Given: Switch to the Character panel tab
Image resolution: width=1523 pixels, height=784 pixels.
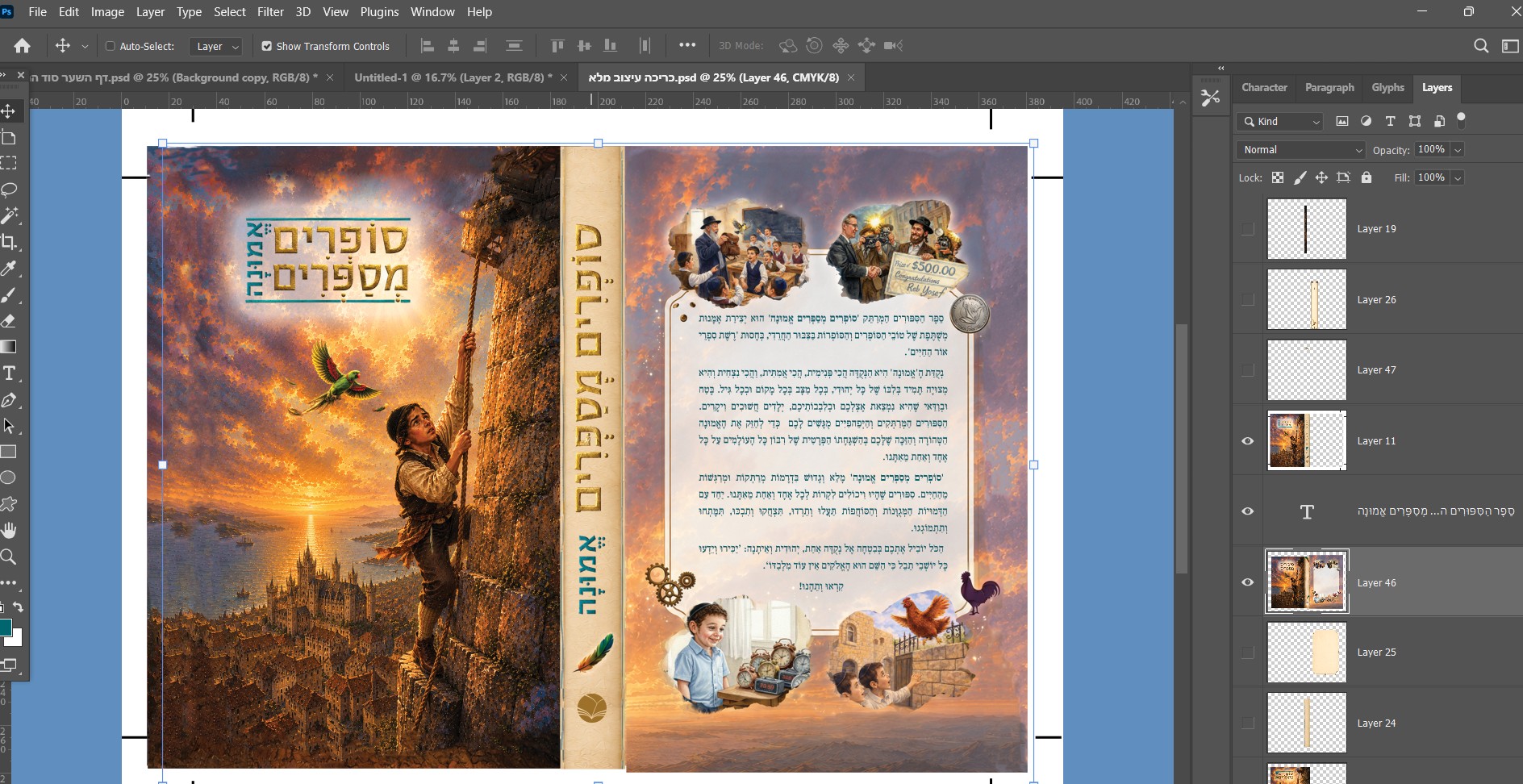Looking at the screenshot, I should pos(1264,88).
